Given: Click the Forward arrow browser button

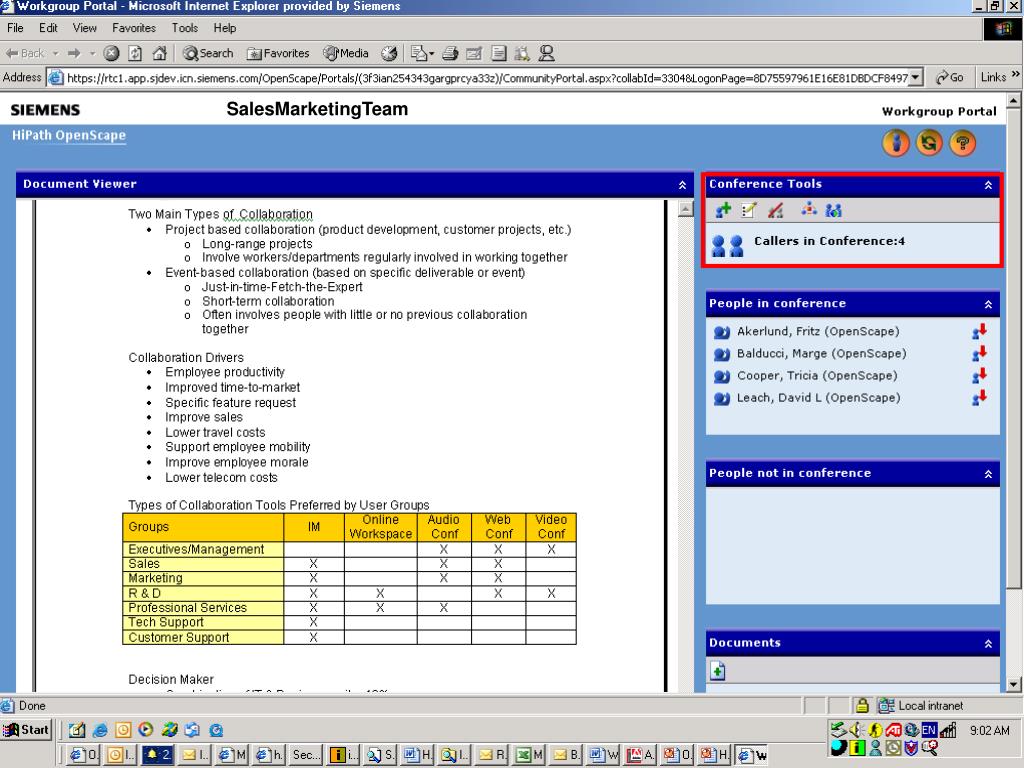Looking at the screenshot, I should (x=74, y=53).
